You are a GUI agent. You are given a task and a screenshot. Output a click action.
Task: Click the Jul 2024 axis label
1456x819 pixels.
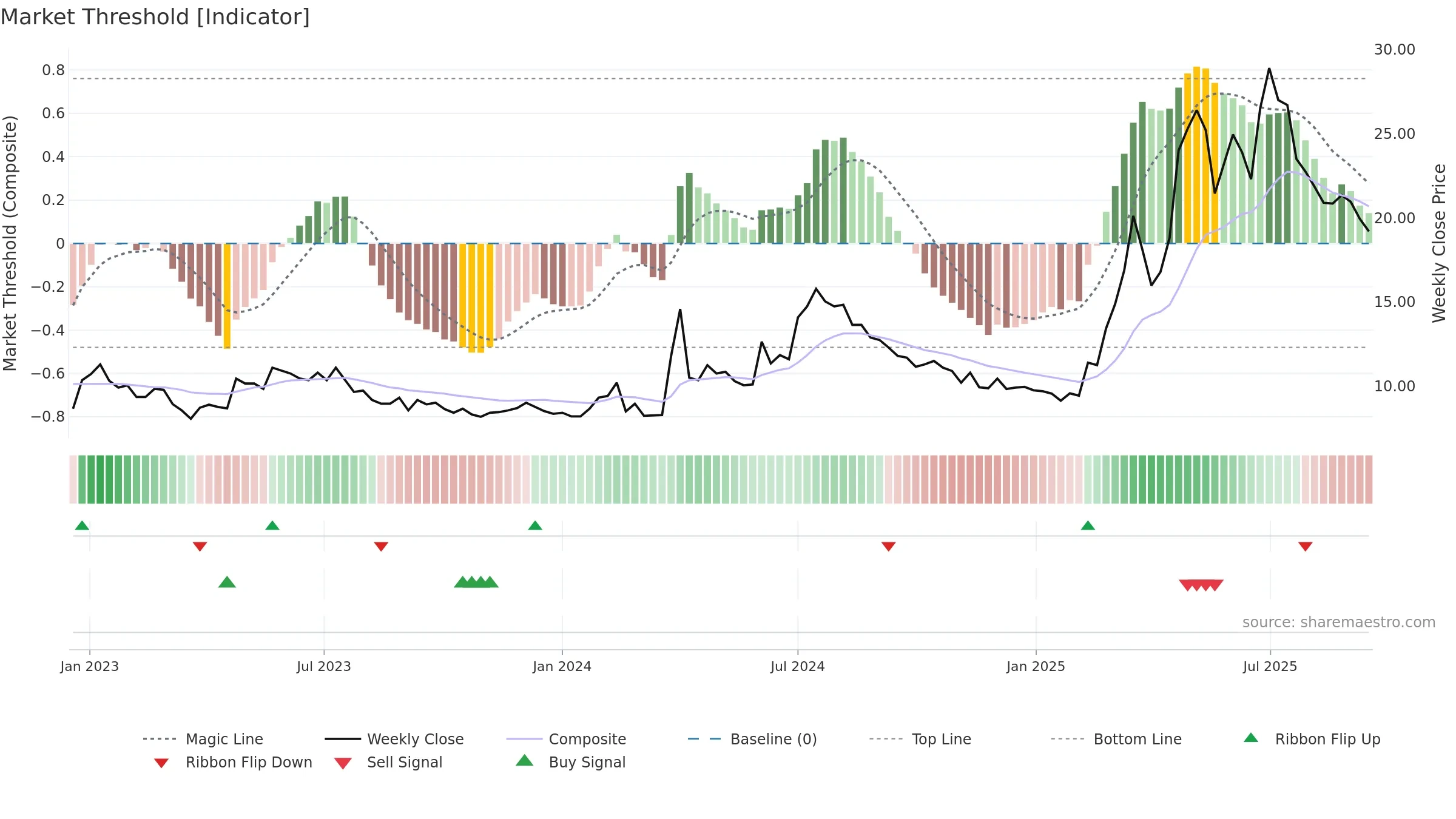(798, 667)
